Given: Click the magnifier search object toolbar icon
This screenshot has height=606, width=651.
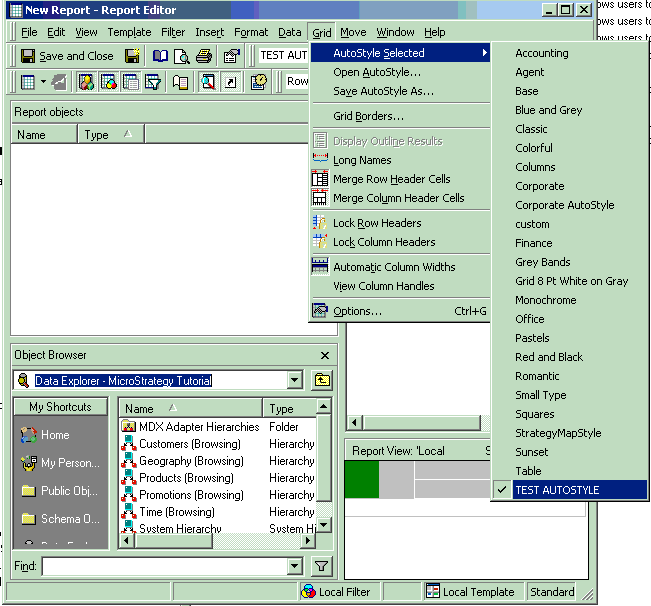Looking at the screenshot, I should [x=208, y=82].
